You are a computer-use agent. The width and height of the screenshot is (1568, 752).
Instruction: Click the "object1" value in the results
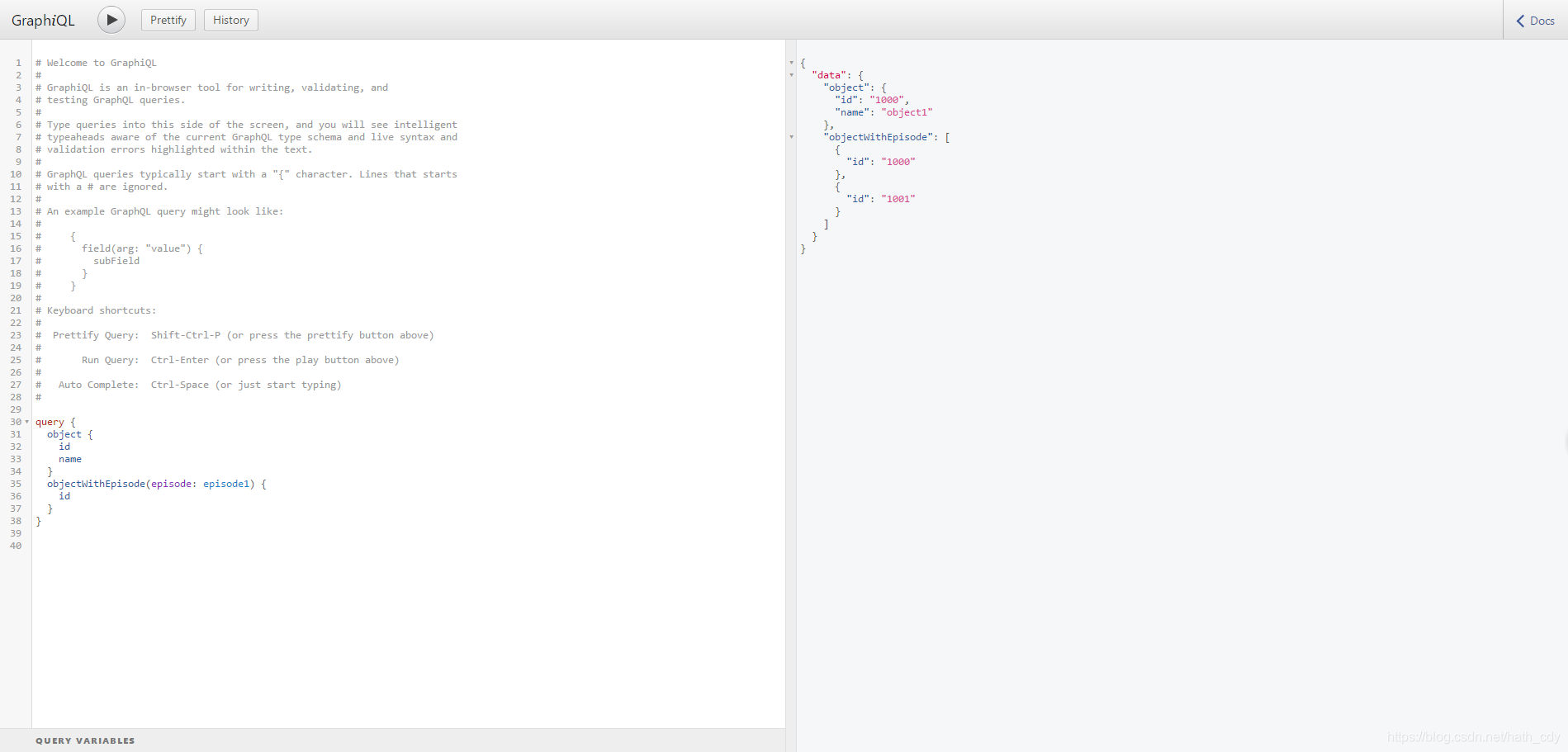click(907, 112)
